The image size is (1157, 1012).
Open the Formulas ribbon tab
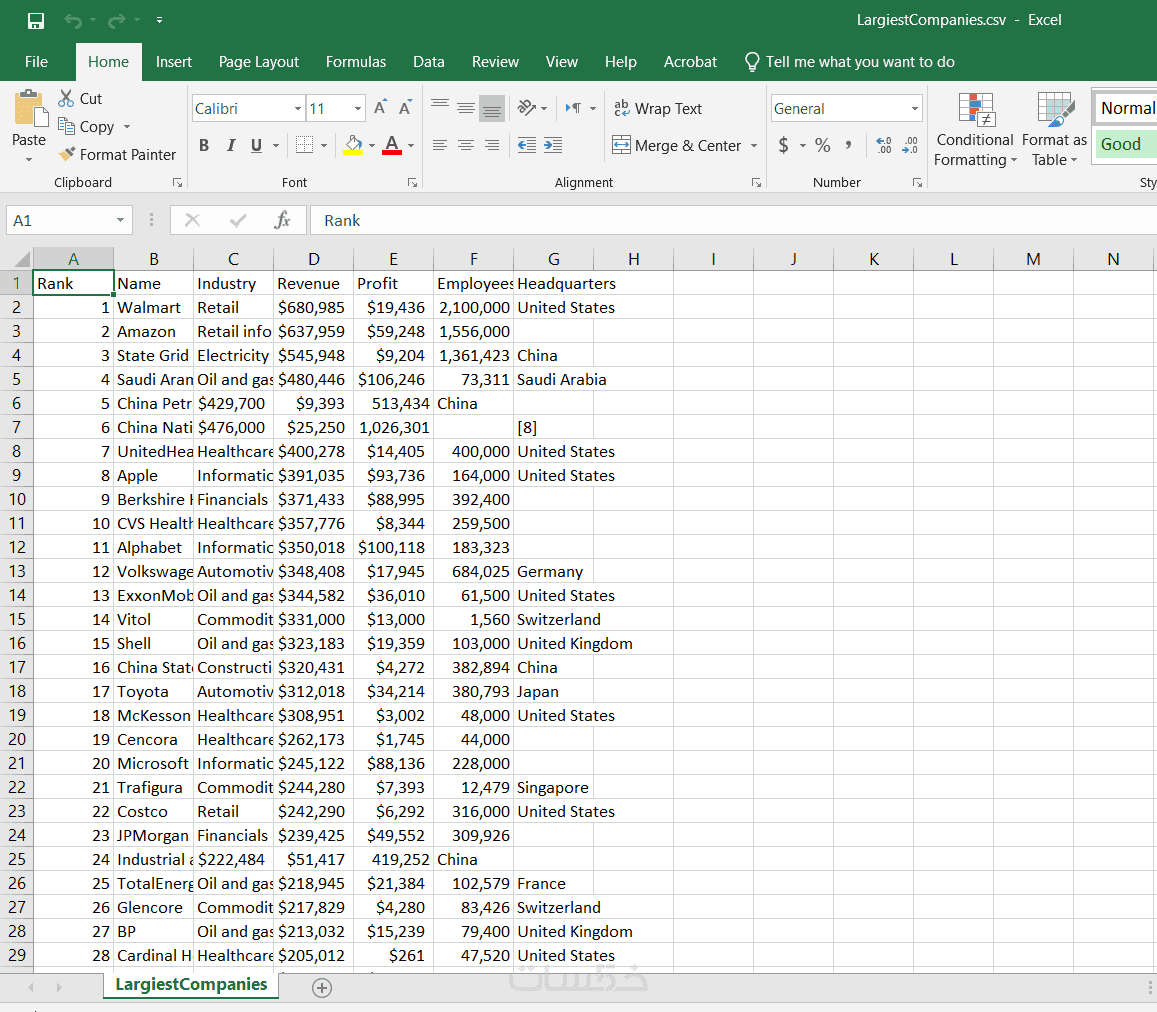pos(356,62)
